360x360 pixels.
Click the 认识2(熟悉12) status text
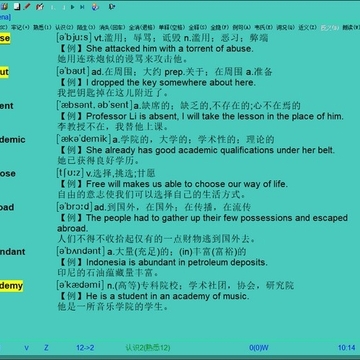tap(148, 348)
